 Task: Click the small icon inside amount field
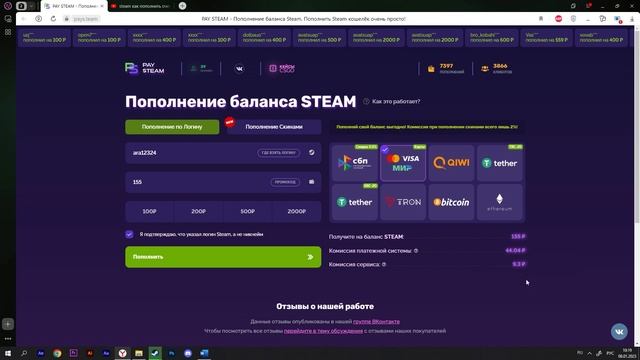pyautogui.click(x=311, y=182)
